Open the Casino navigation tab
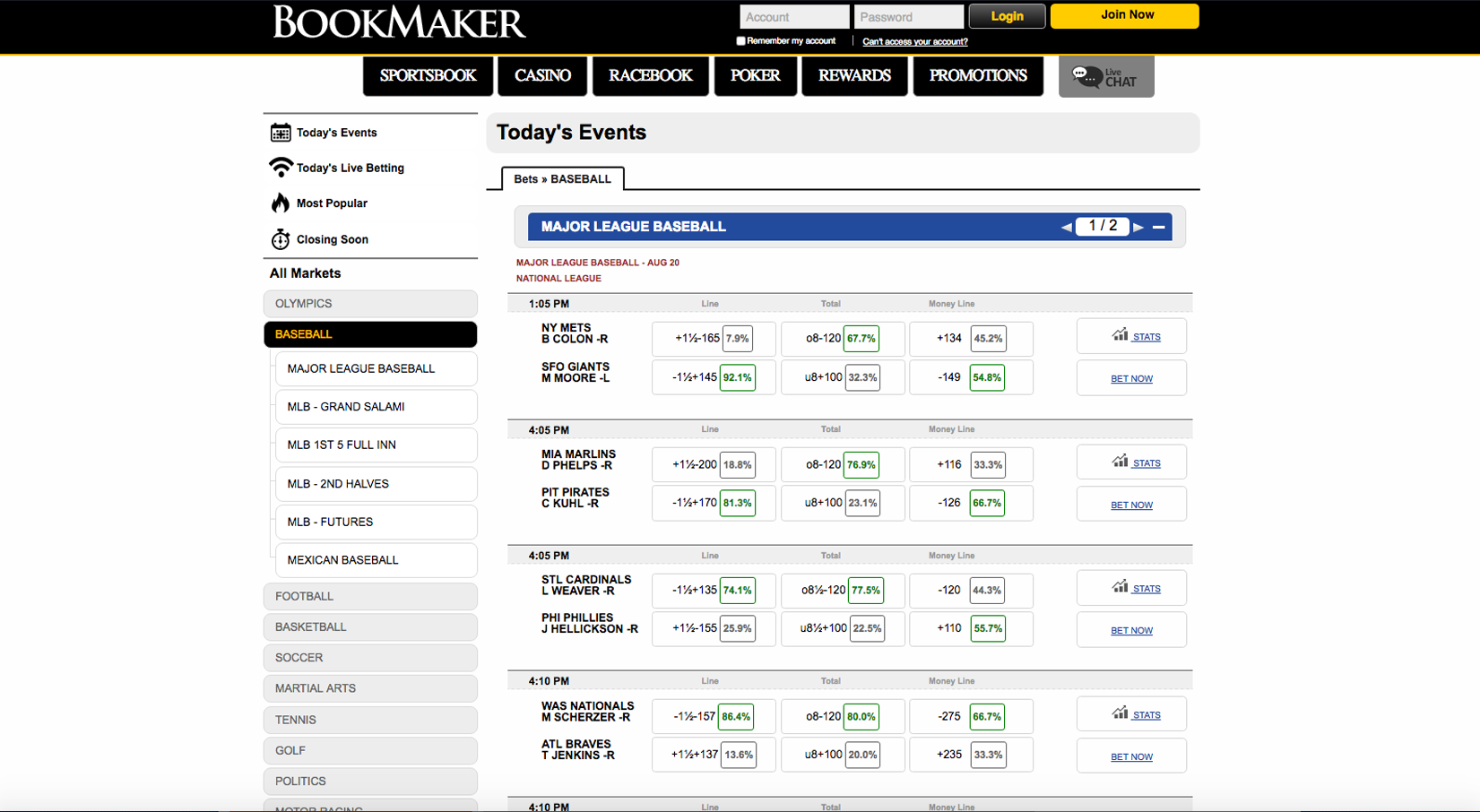Screen dimensions: 1480x812 [542, 76]
